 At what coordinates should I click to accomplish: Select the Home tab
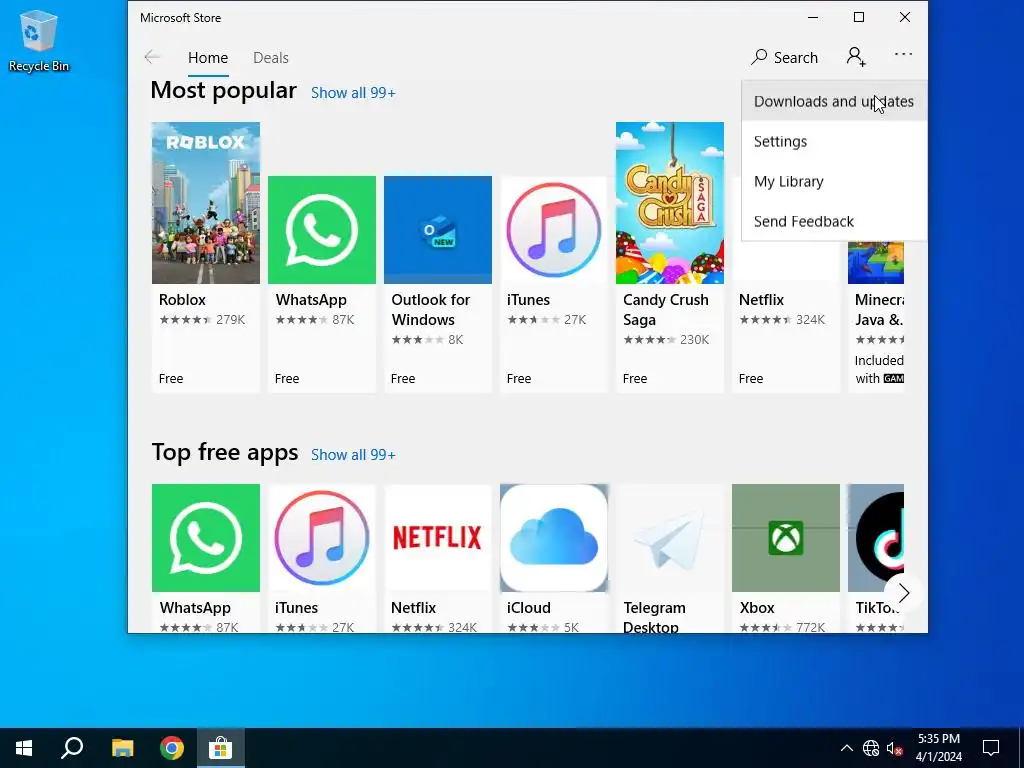coord(208,57)
